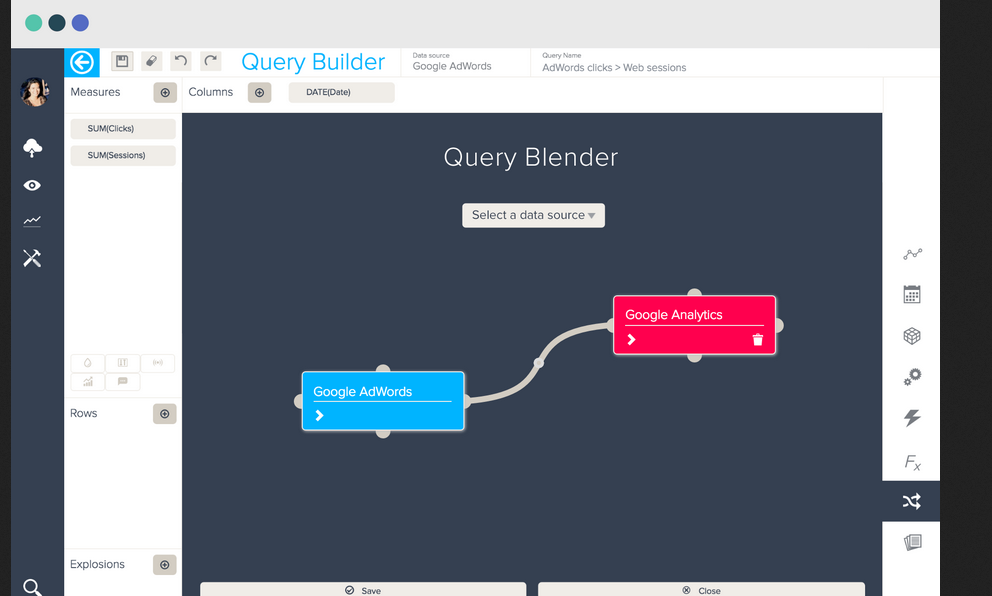This screenshot has height=596, width=992.
Task: Click the eraser icon in the toolbar
Action: (151, 62)
